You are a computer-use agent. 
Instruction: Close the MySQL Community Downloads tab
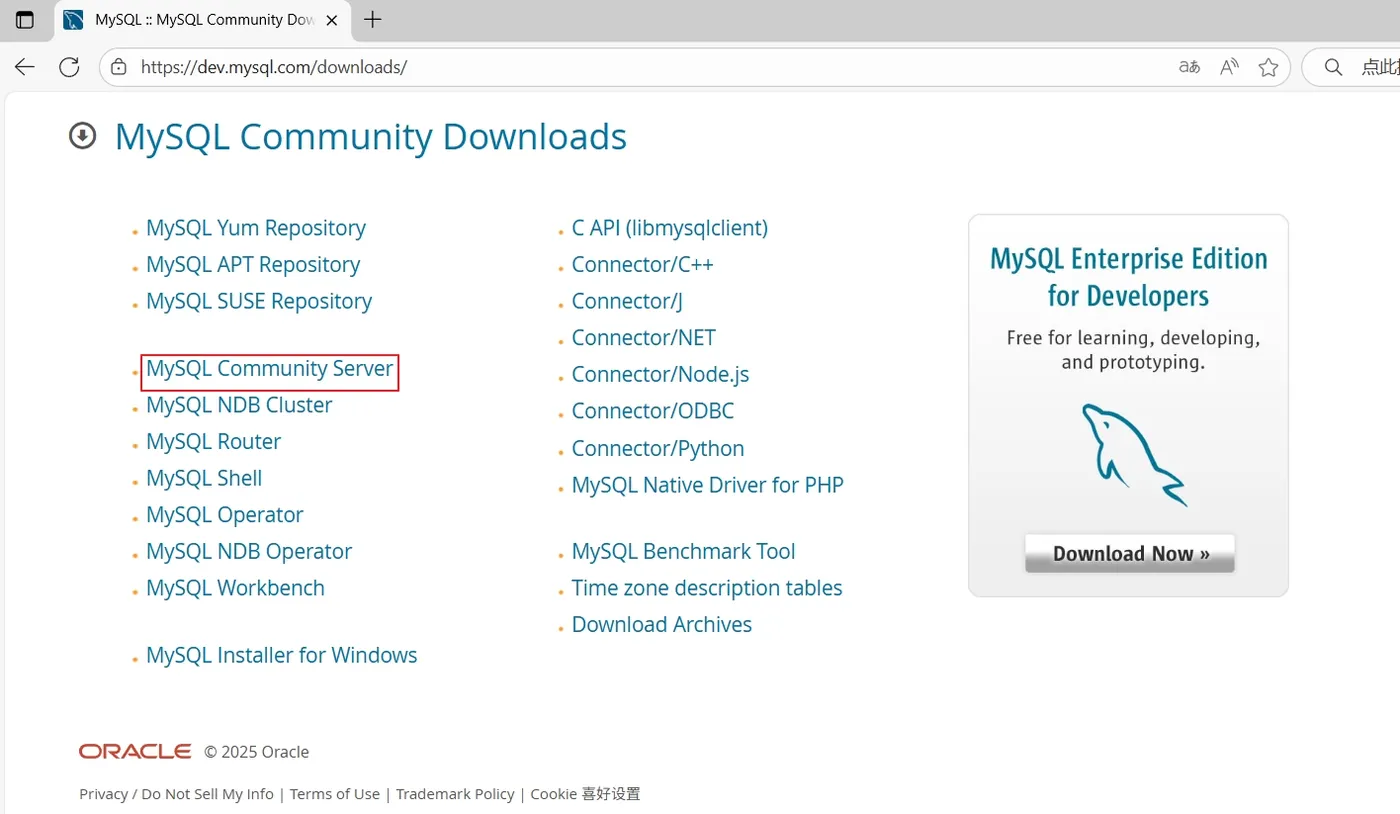(332, 20)
